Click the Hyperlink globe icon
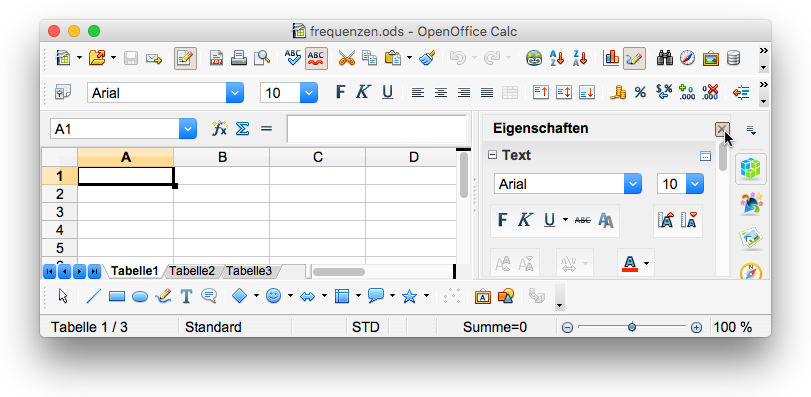This screenshot has height=397, width=811. (534, 58)
